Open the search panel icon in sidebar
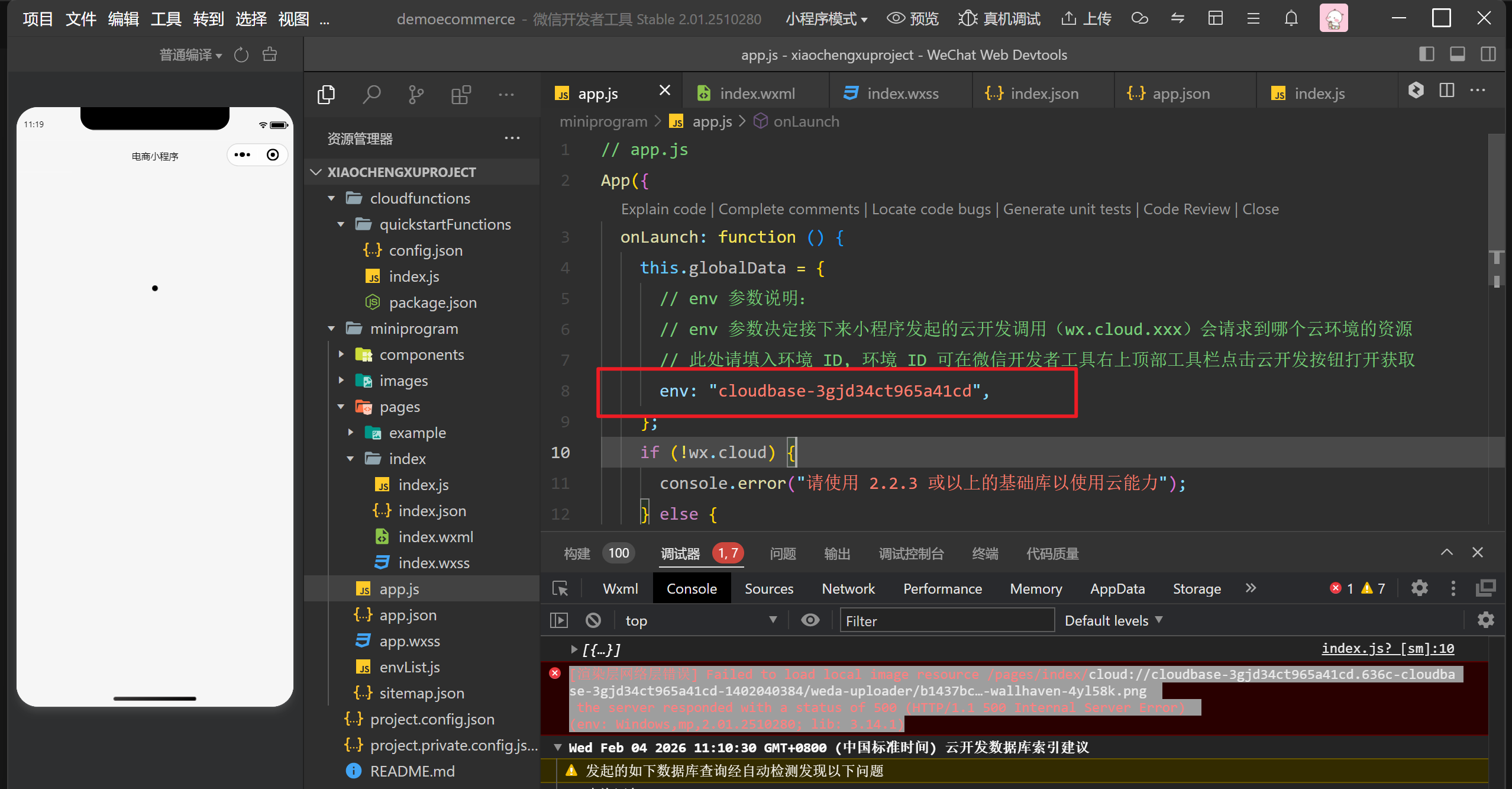1512x789 pixels. (371, 94)
